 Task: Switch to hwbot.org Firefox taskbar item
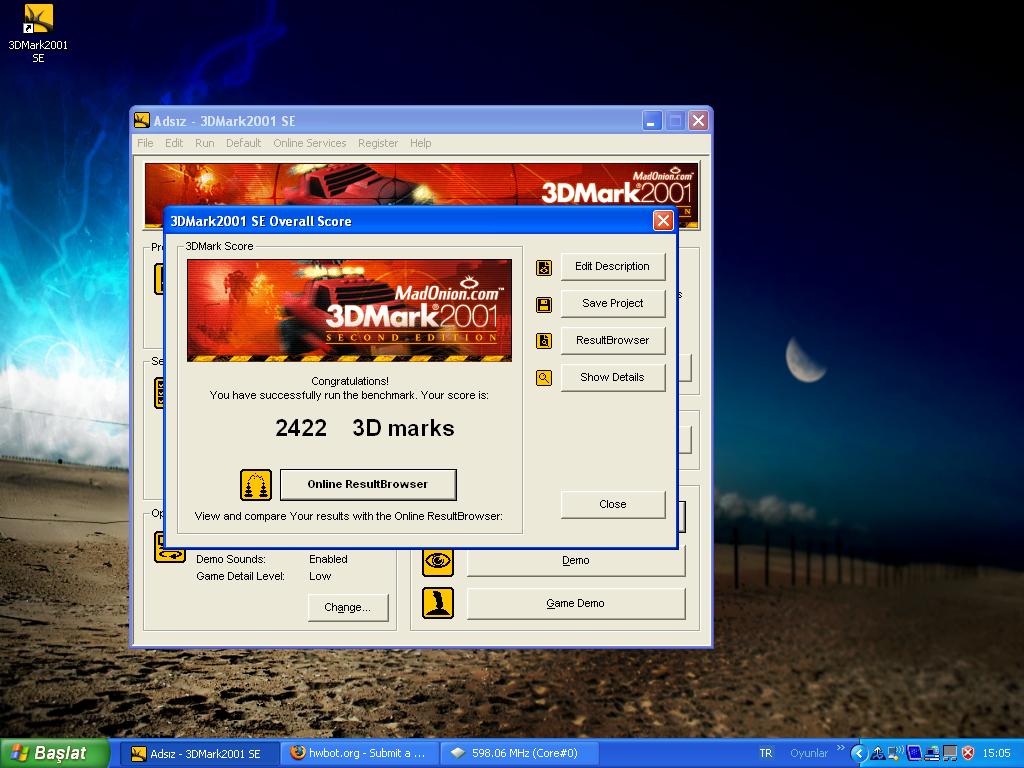[360, 754]
